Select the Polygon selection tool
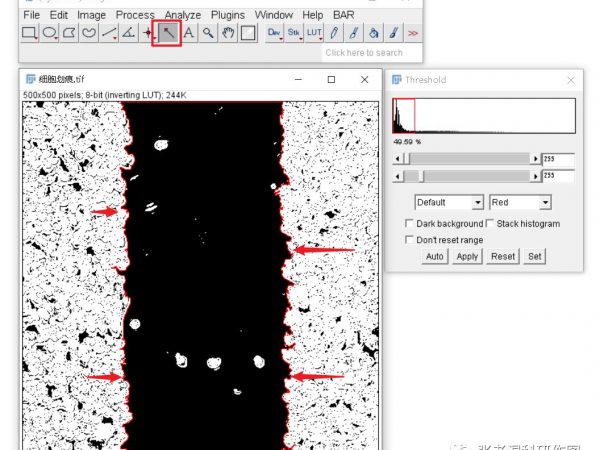This screenshot has width=600, height=450. [69, 33]
